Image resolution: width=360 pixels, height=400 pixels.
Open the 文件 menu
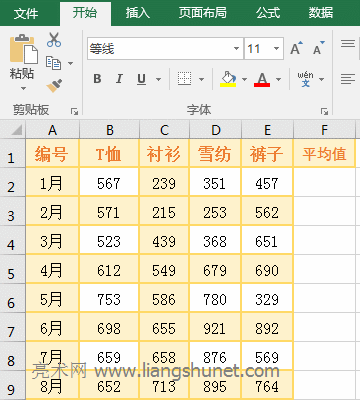point(26,14)
